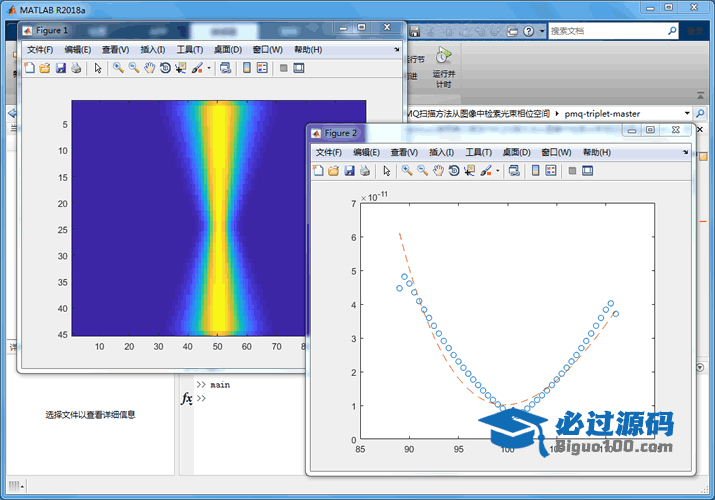Insert Colorbar via Figure 1 toolbar icon
The height and width of the screenshot is (500, 715).
[247, 68]
